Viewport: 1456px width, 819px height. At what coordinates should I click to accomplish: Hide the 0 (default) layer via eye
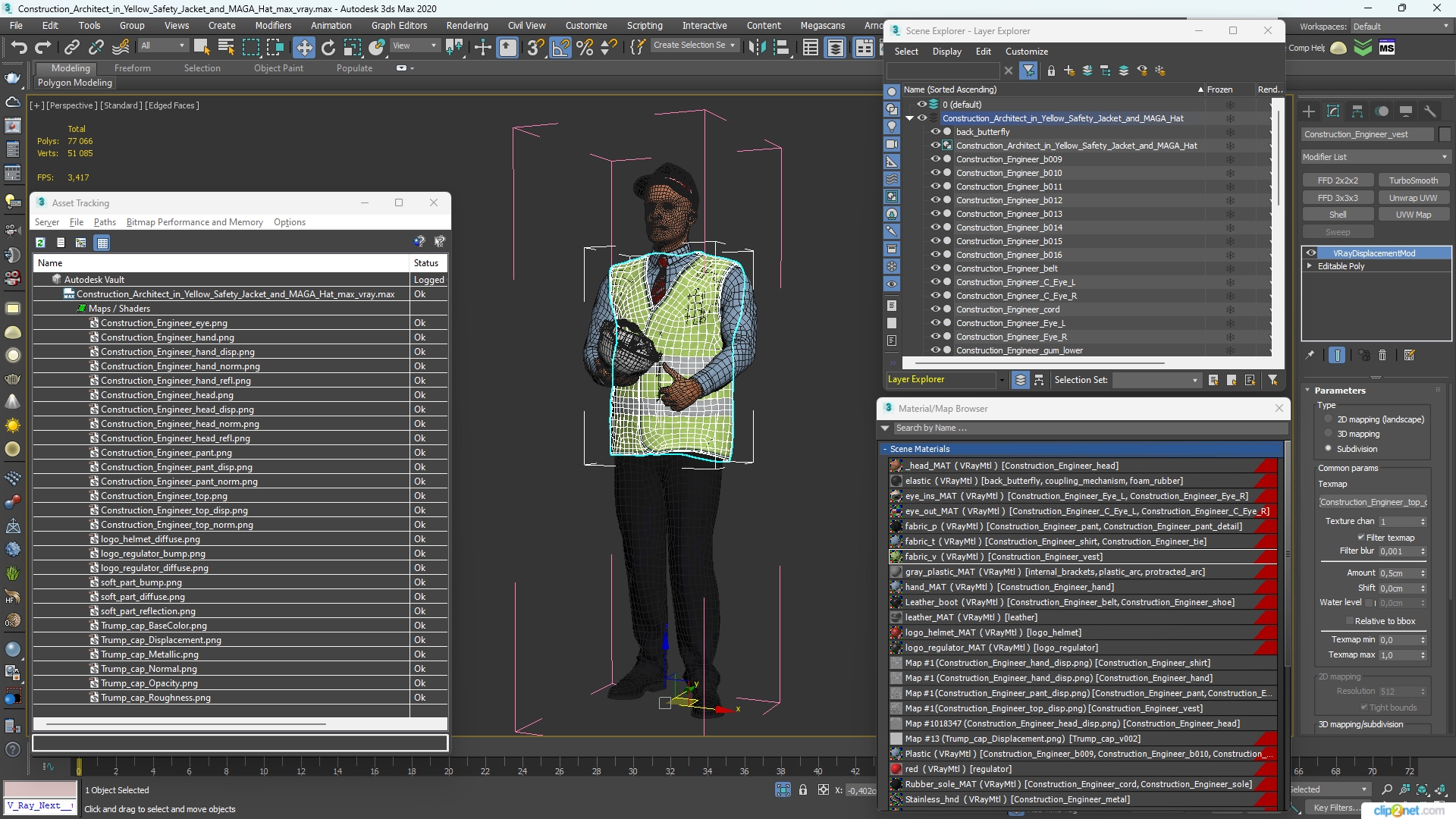(x=922, y=105)
